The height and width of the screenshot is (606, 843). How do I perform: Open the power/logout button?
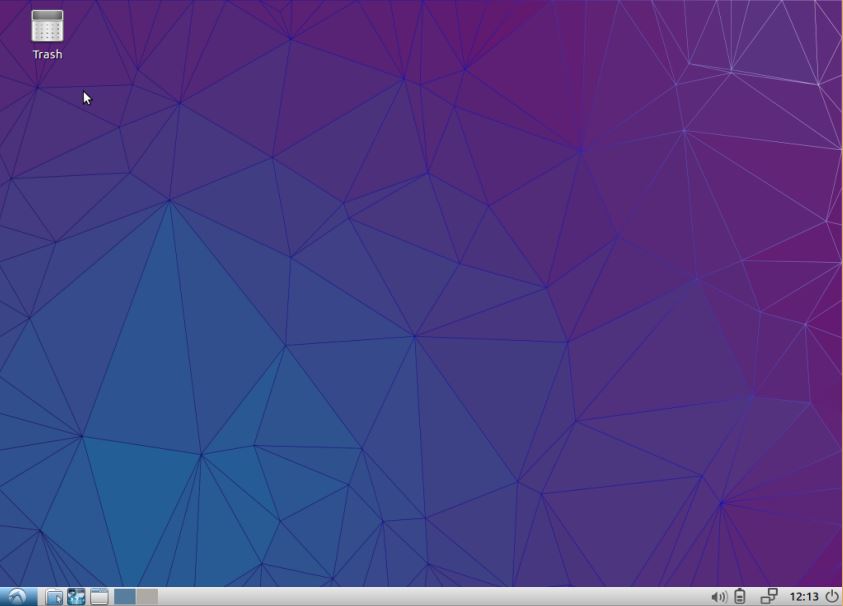tap(831, 597)
